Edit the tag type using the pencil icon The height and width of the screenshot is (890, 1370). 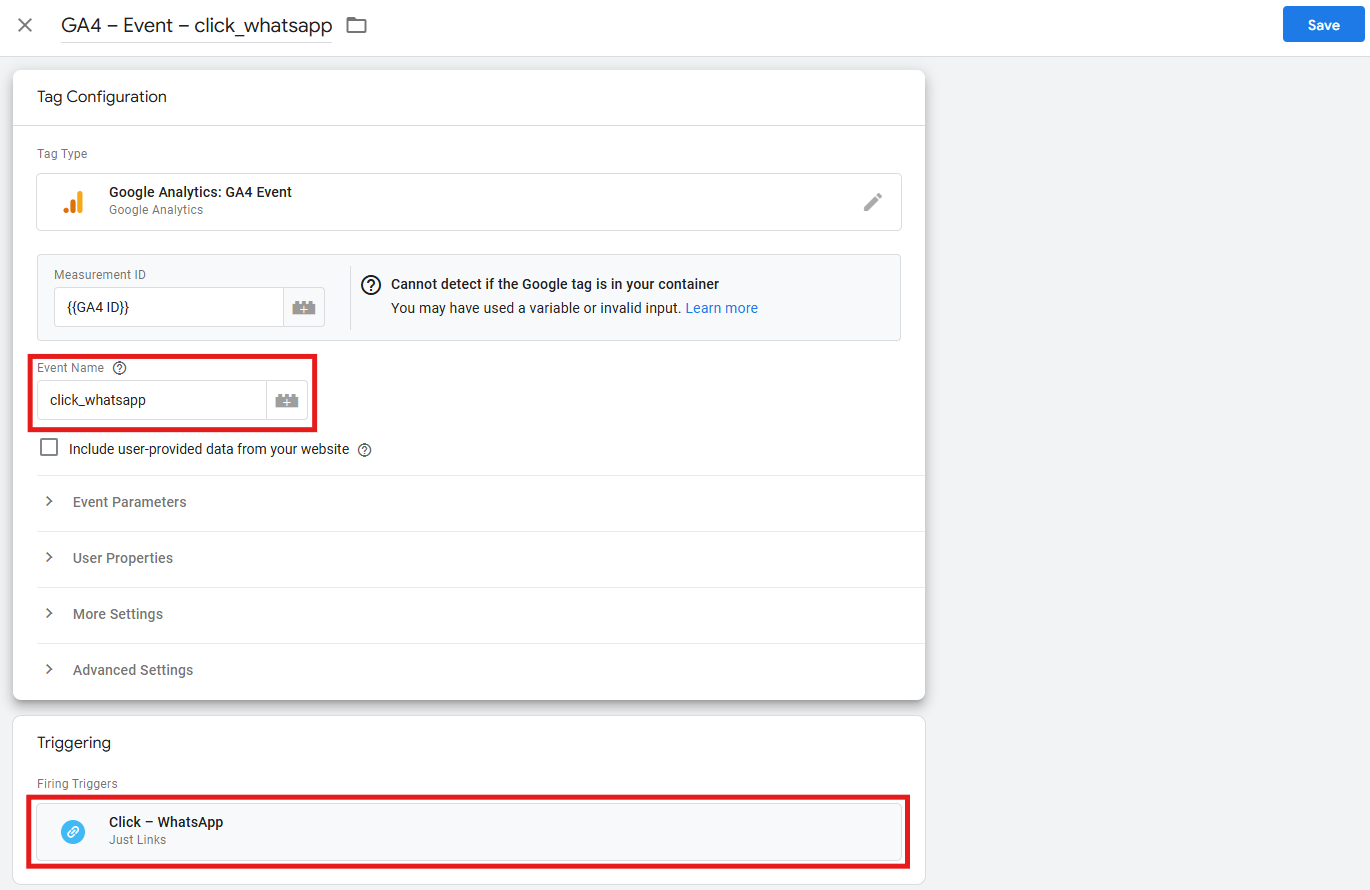tap(873, 202)
